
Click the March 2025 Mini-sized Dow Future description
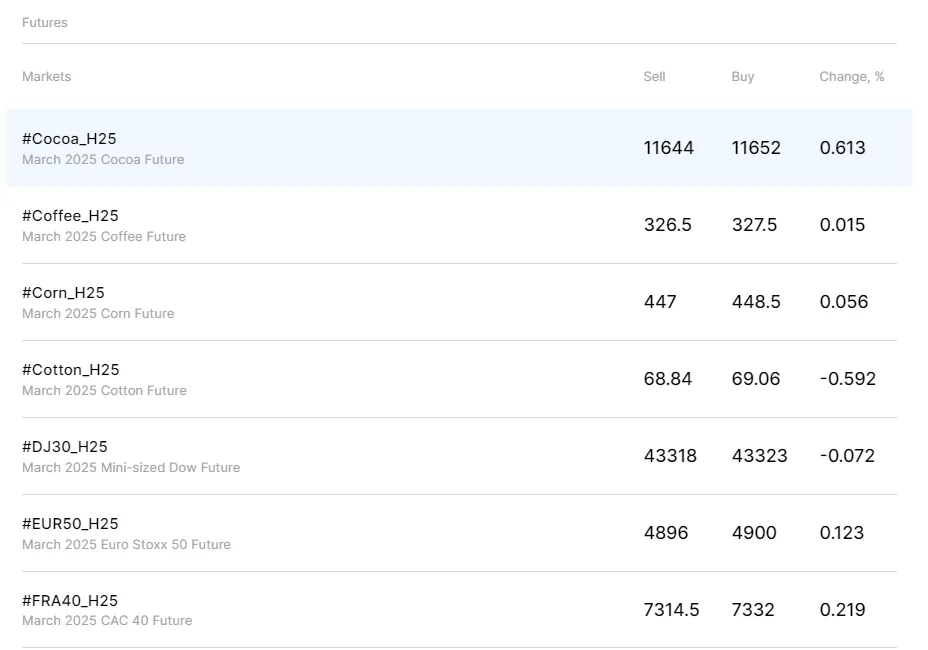(131, 468)
